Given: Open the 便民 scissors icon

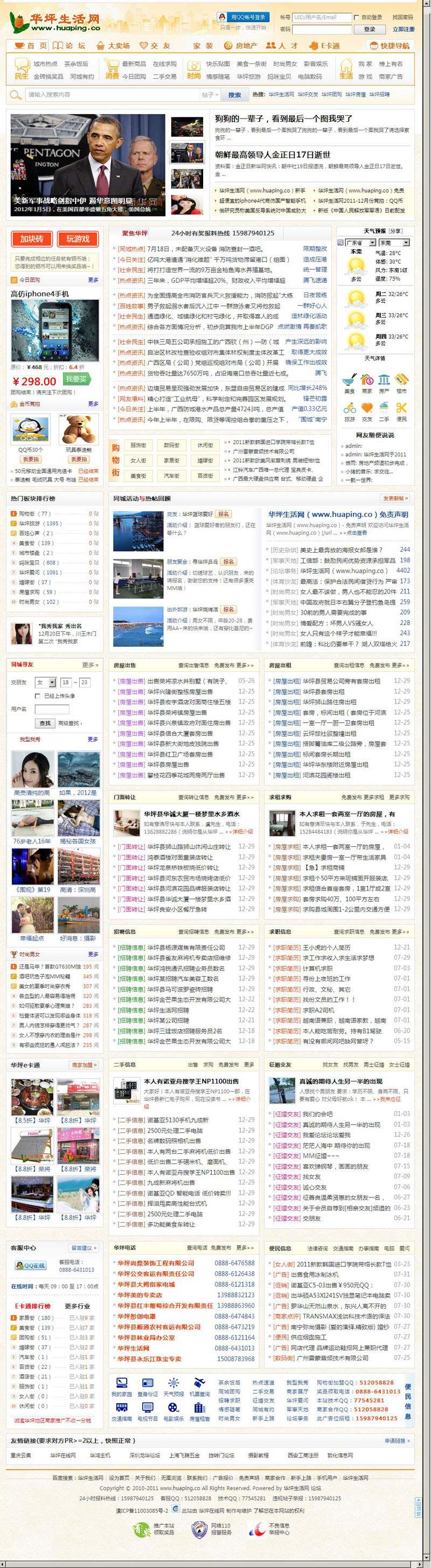Looking at the screenshot, I should tap(402, 407).
